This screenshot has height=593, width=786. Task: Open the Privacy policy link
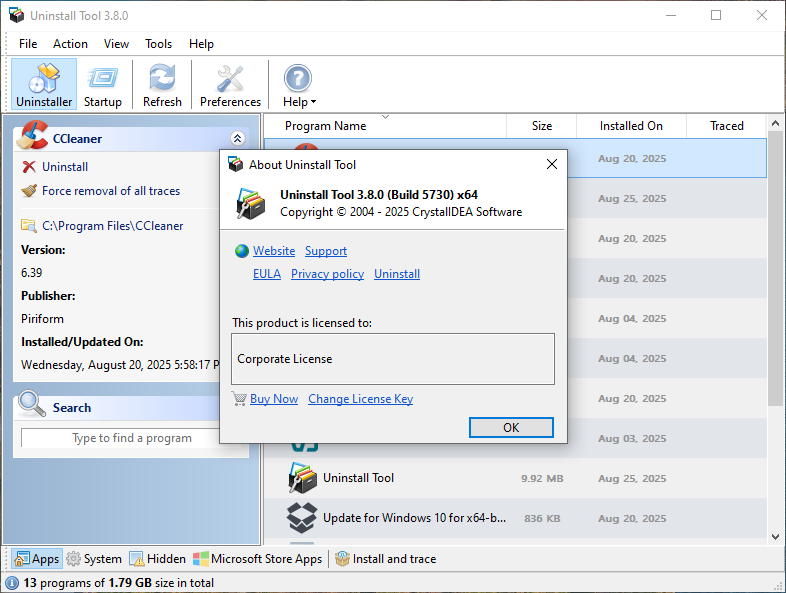pyautogui.click(x=327, y=274)
